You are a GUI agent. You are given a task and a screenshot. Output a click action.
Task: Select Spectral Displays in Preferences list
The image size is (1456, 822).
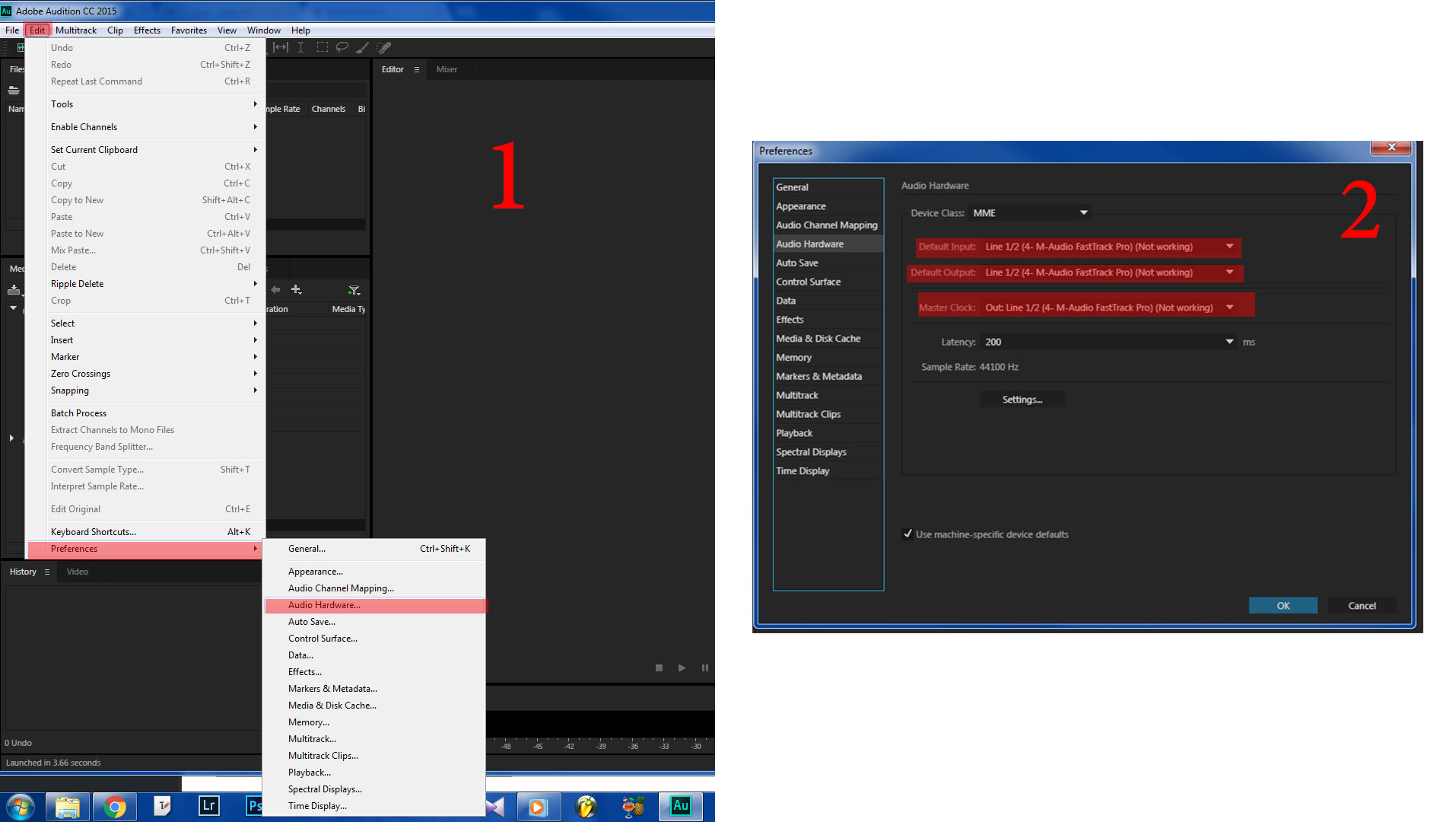pyautogui.click(x=828, y=452)
